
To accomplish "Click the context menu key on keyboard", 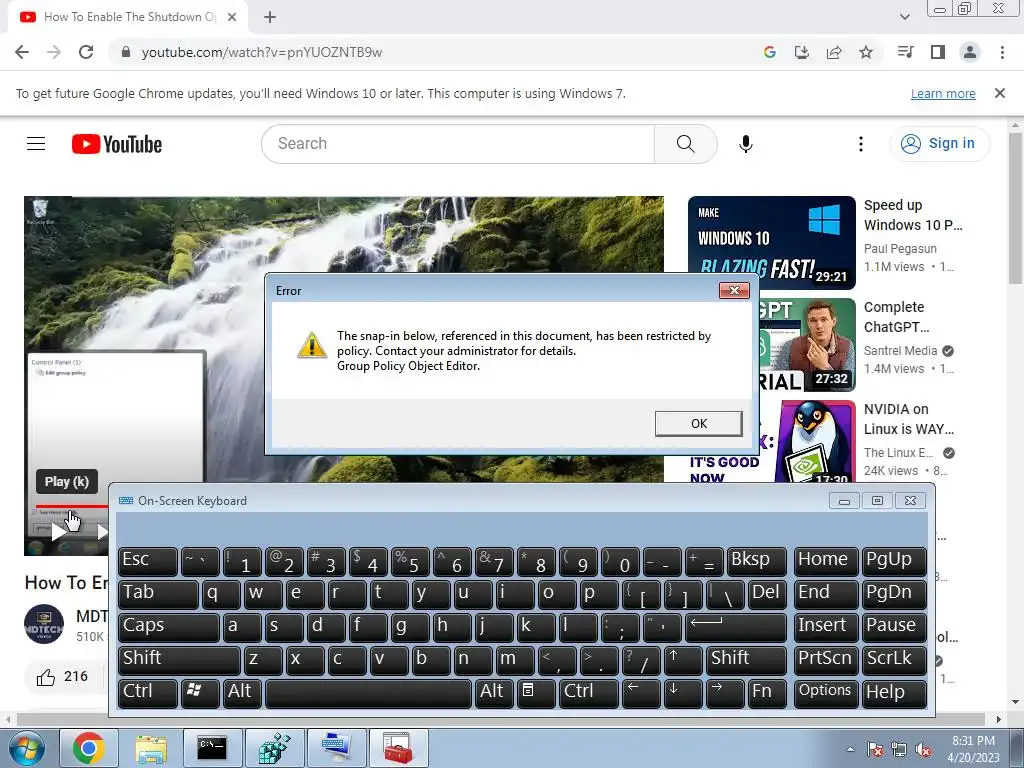I will [x=536, y=693].
